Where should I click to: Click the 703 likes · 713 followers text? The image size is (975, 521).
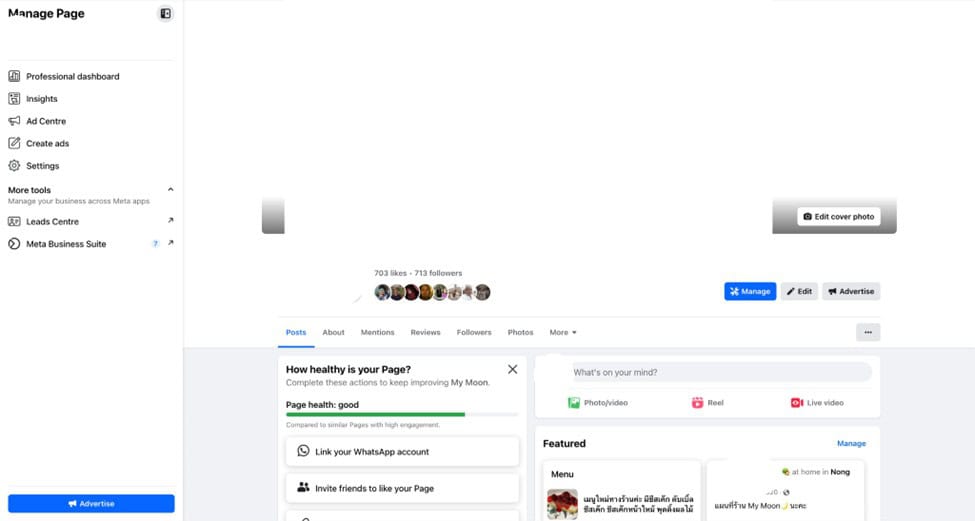click(418, 273)
